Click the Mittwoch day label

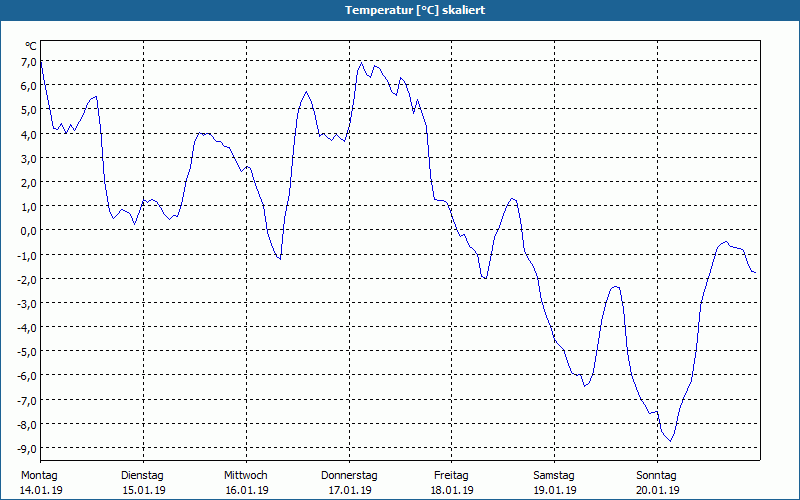(246, 476)
